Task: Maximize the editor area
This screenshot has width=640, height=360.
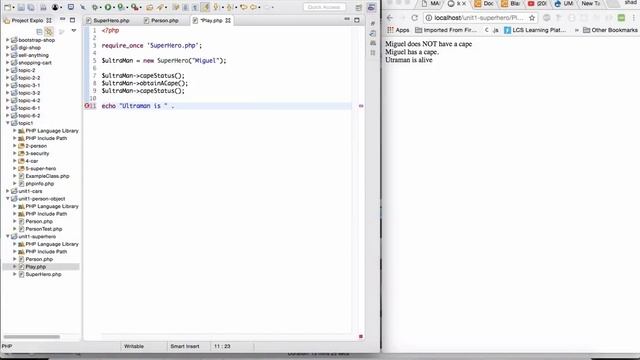Action: coord(357,20)
